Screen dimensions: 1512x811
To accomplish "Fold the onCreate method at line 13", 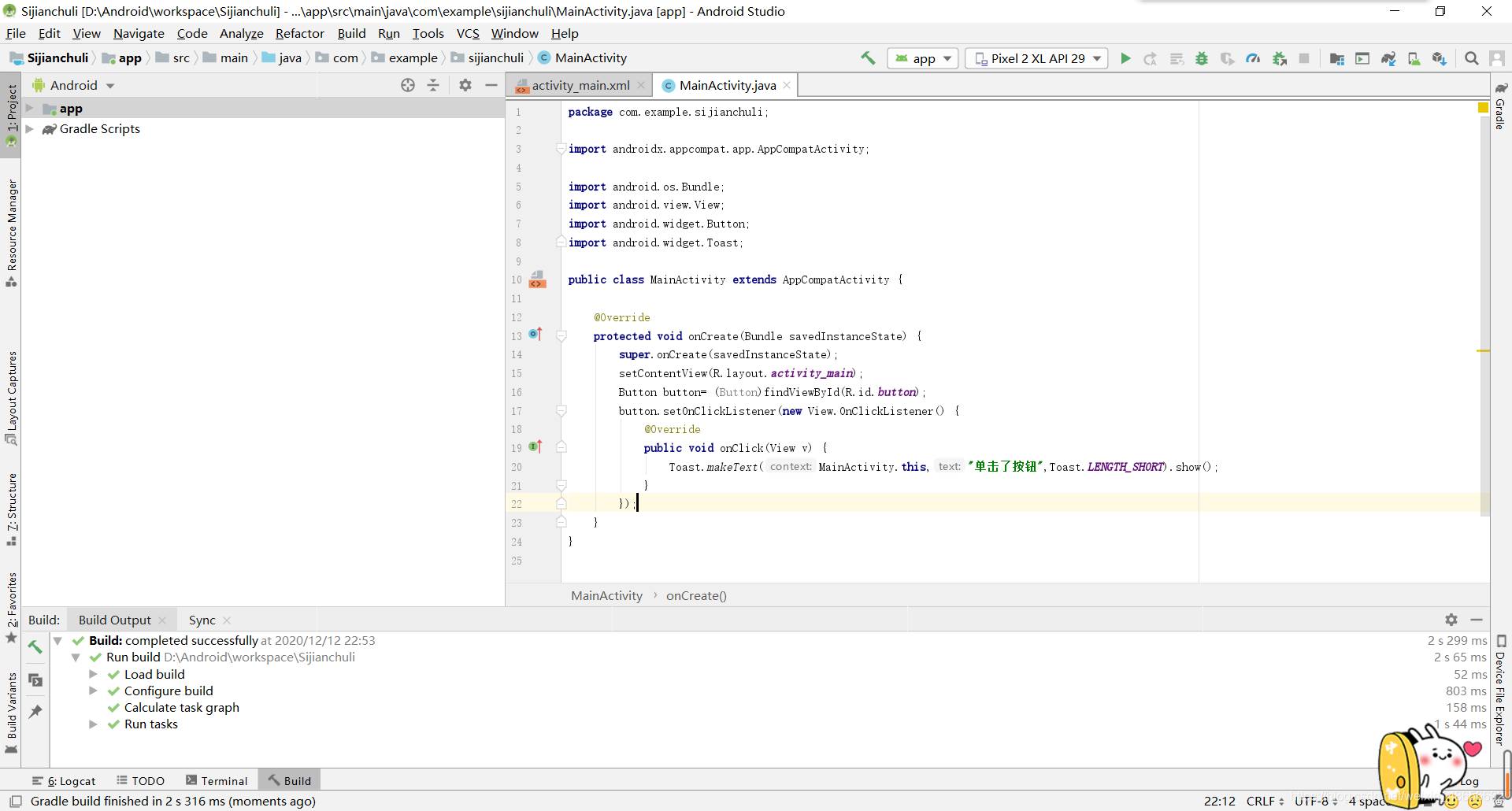I will (x=561, y=336).
